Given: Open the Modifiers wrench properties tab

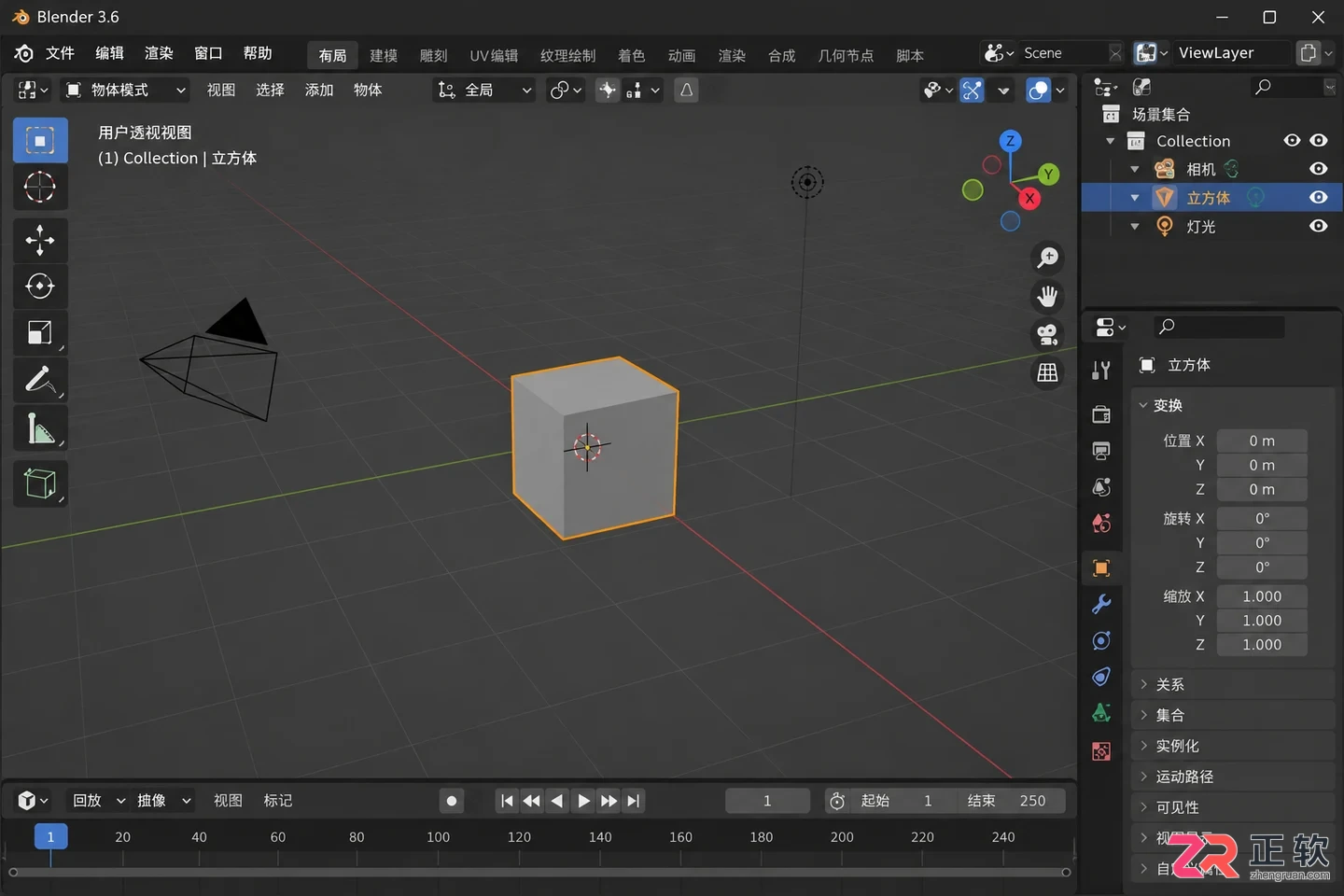Looking at the screenshot, I should pyautogui.click(x=1101, y=604).
